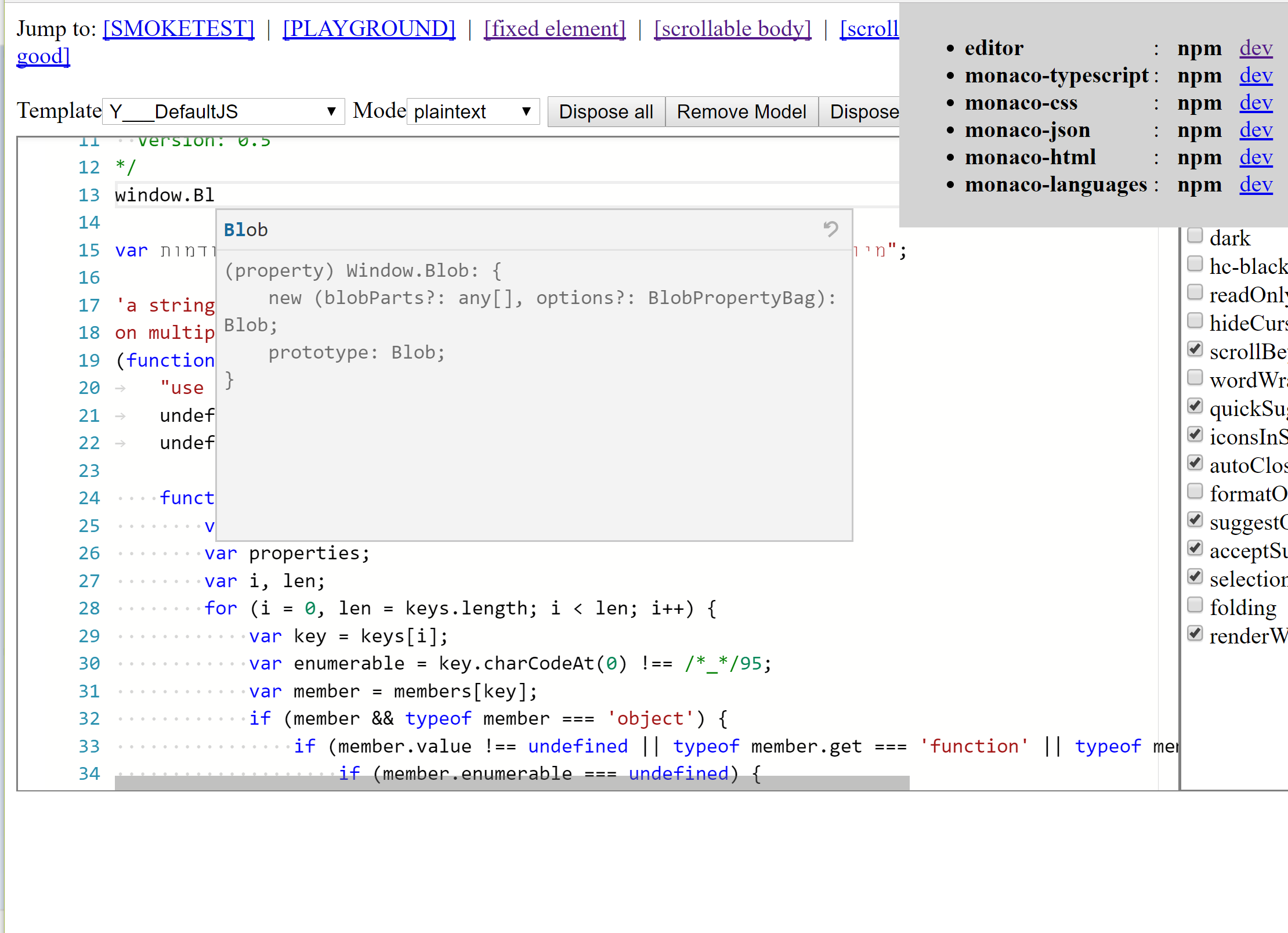Viewport: 1288px width, 933px height.
Task: Place cursor in 'window.Bl' on line 13
Action: pos(165,195)
